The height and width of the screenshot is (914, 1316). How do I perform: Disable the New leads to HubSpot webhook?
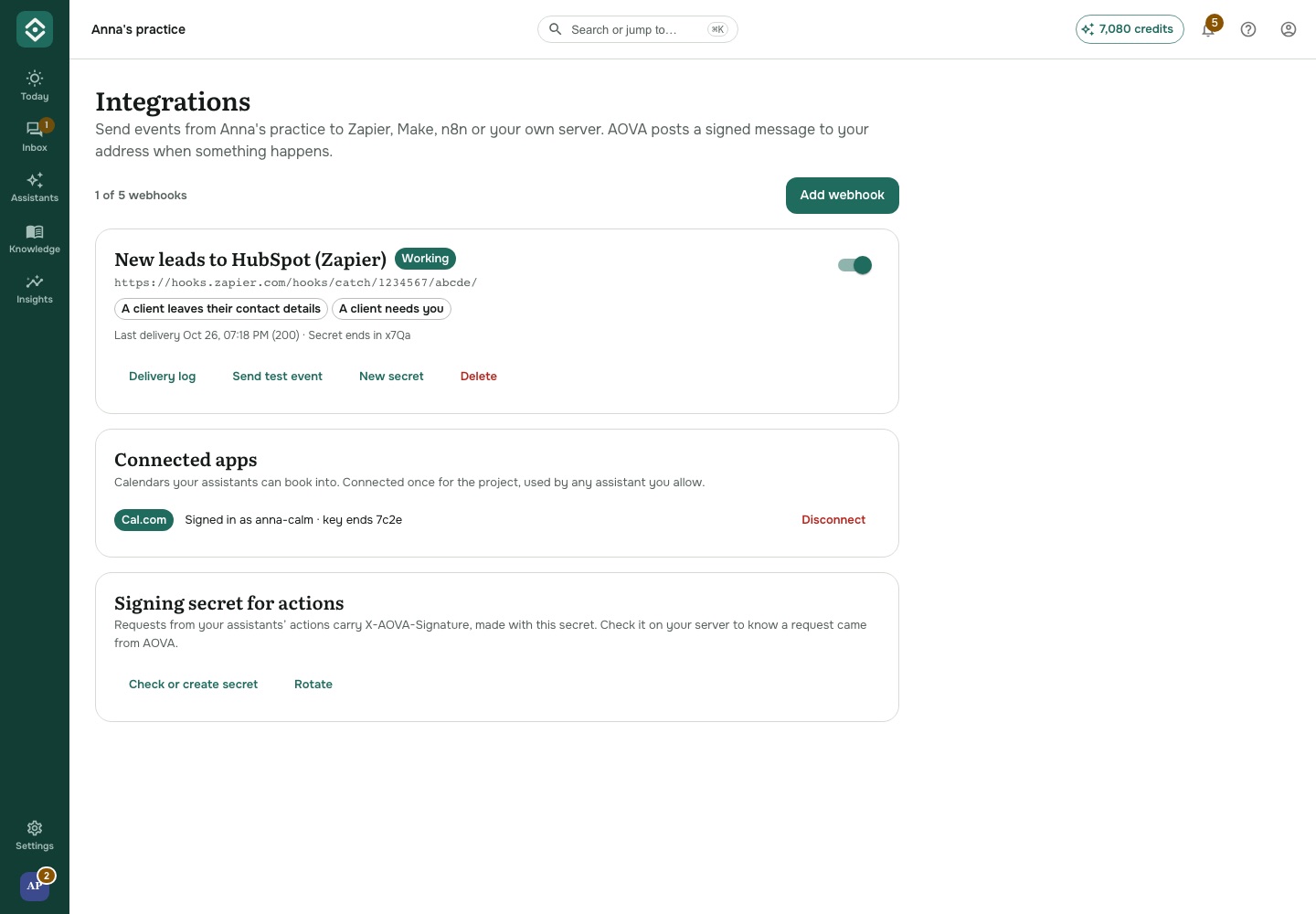pyautogui.click(x=854, y=265)
